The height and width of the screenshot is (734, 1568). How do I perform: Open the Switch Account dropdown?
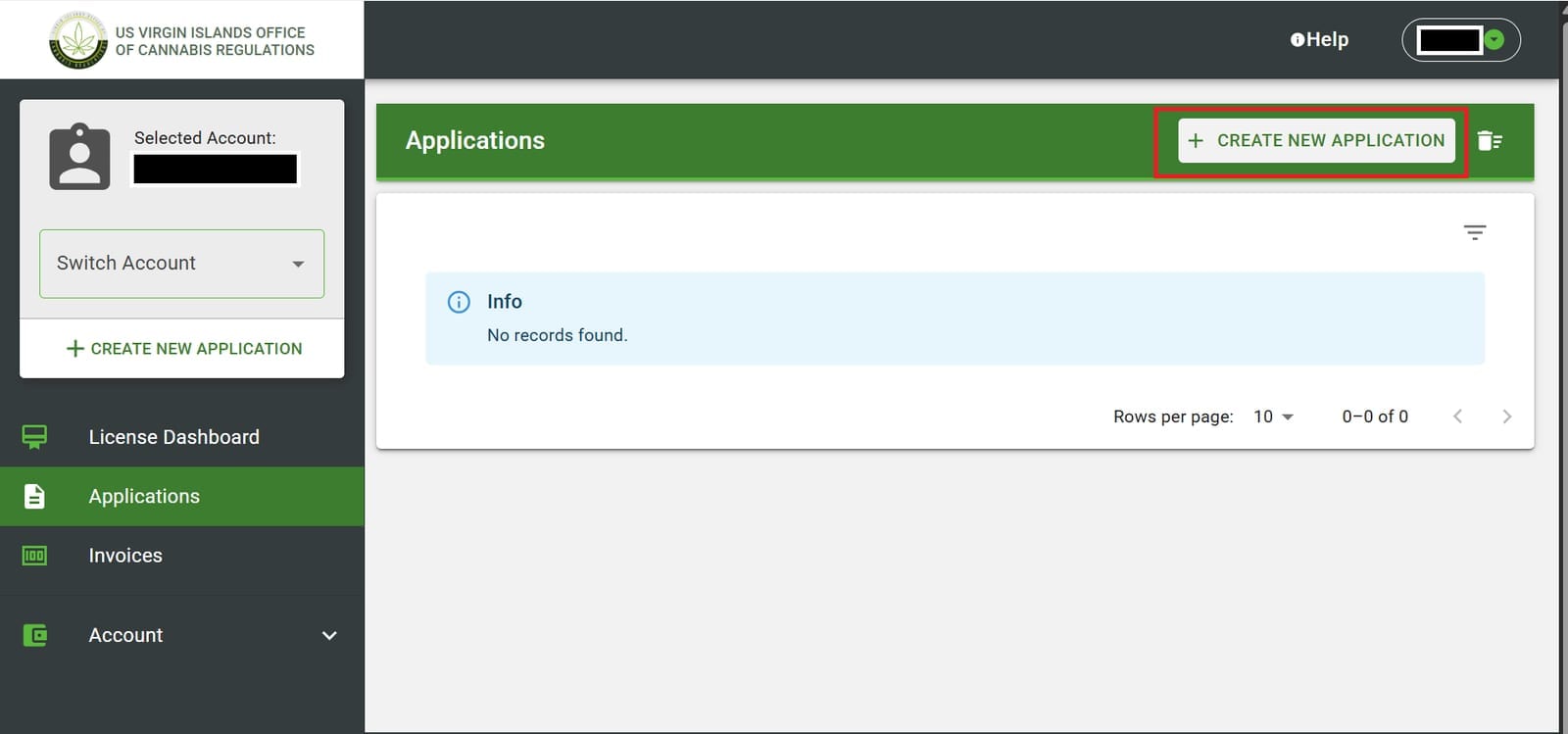[181, 264]
